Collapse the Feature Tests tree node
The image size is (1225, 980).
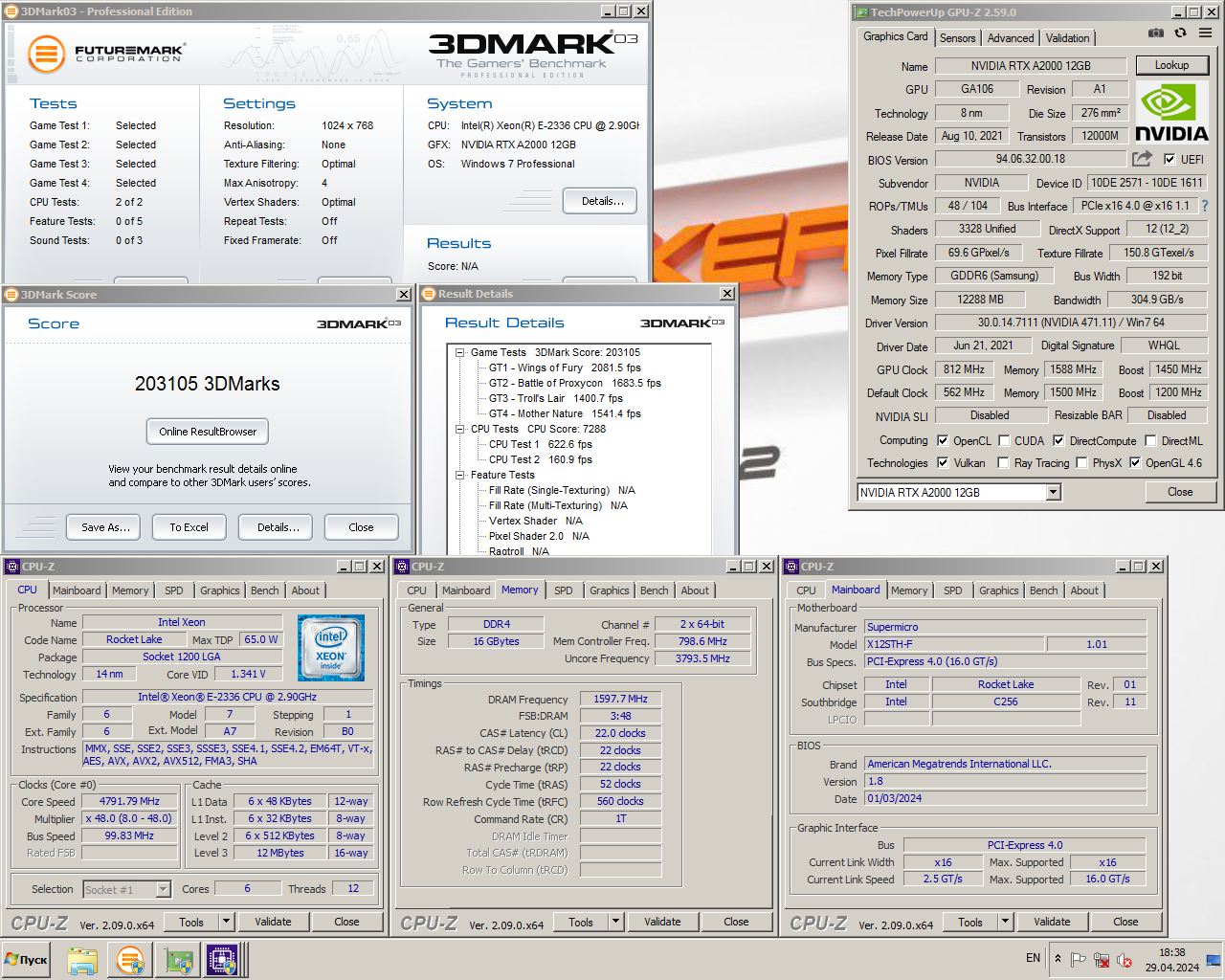(459, 475)
